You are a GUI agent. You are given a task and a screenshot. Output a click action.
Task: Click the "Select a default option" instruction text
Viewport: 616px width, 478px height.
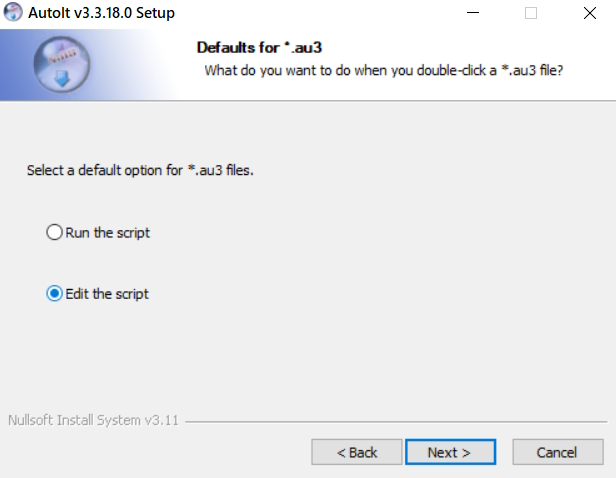(x=140, y=171)
